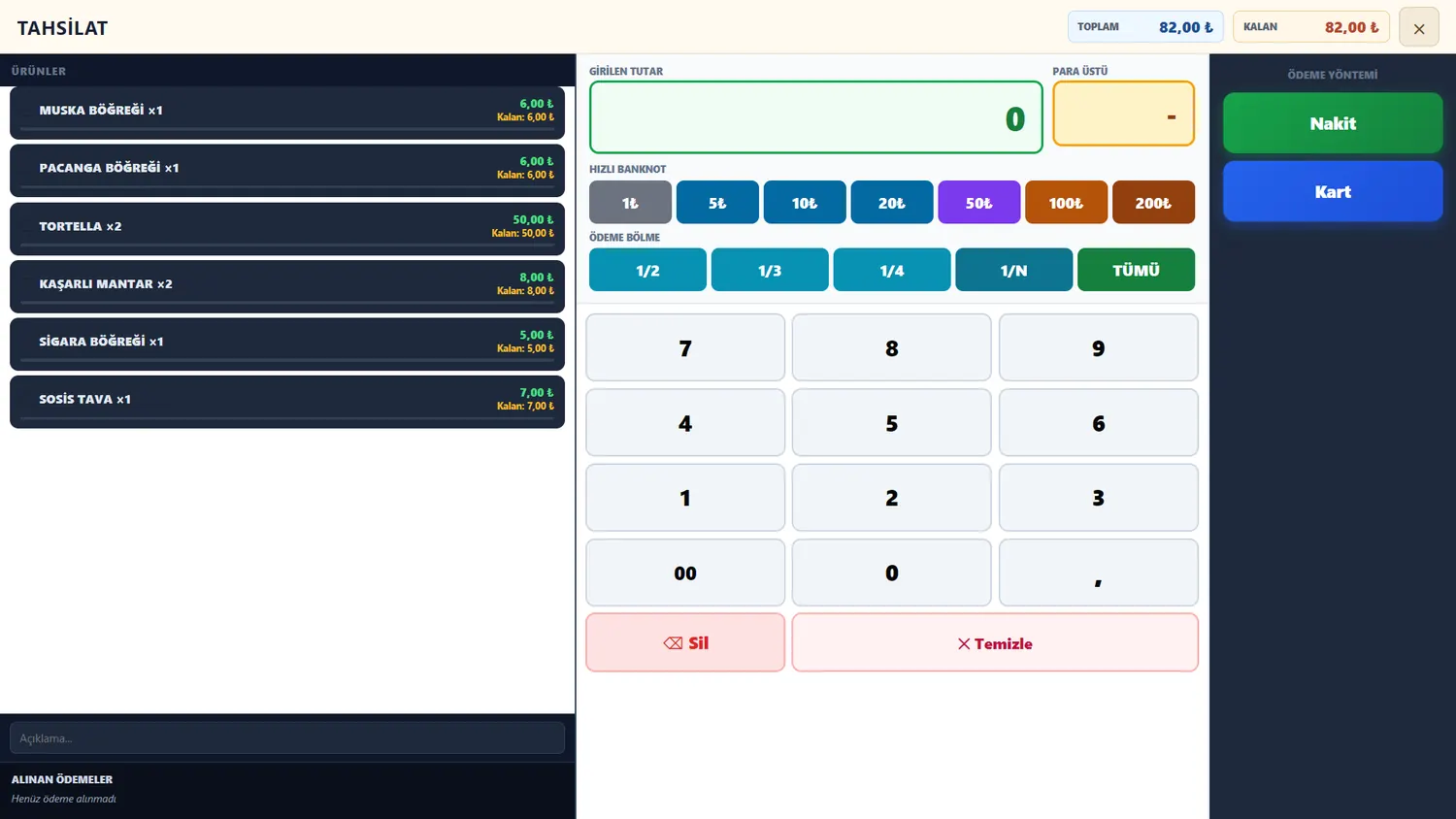Delete last digit with Sil
This screenshot has width=1456, height=819.
[x=685, y=642]
